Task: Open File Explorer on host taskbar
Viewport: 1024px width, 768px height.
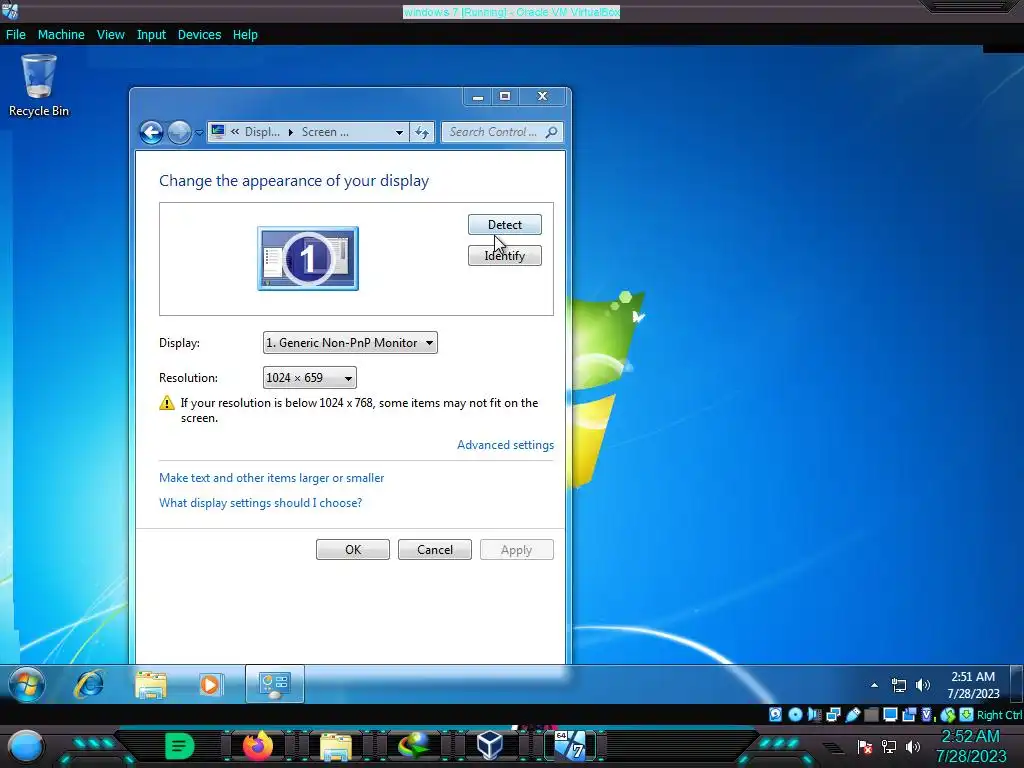Action: [336, 746]
